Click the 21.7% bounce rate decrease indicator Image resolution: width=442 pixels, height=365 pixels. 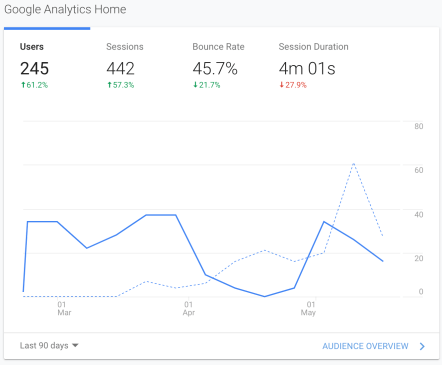coord(207,85)
